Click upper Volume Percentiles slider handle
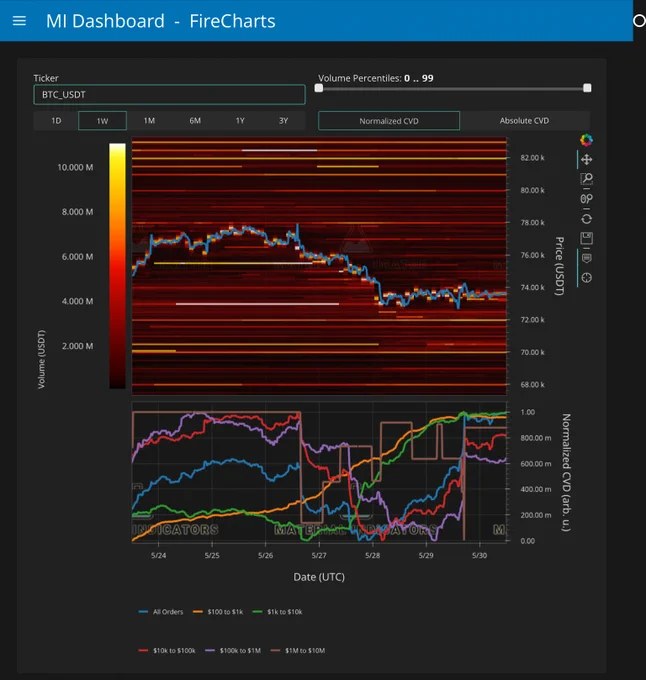Screen dimensions: 646x680 587,88
